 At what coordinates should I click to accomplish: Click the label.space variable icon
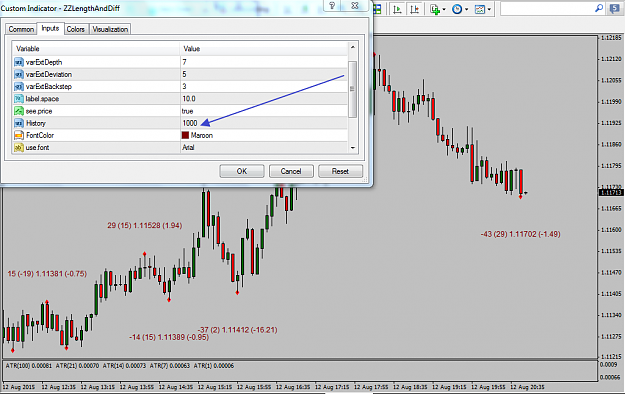coord(19,99)
